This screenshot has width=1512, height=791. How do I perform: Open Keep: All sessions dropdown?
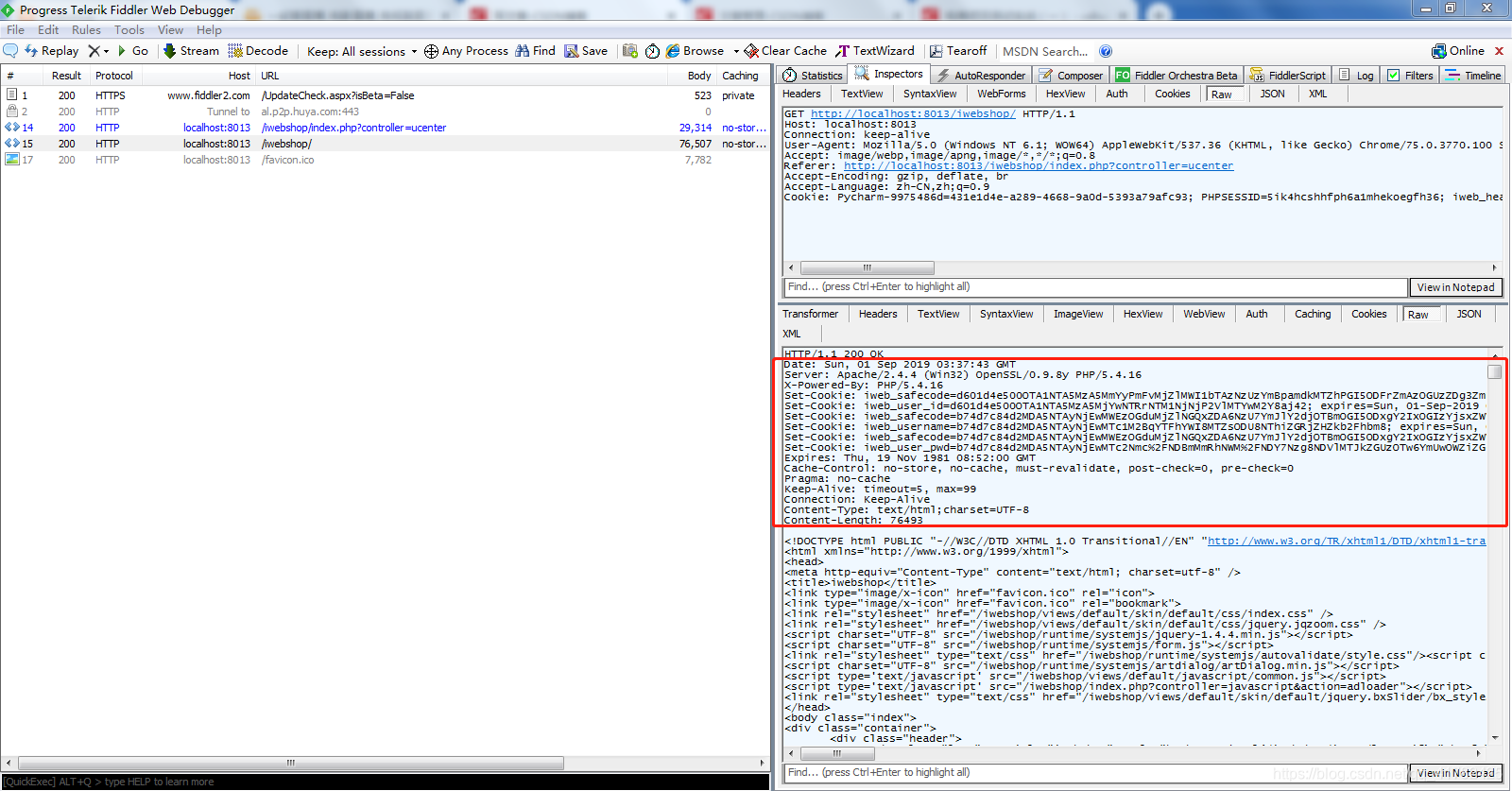[x=362, y=51]
